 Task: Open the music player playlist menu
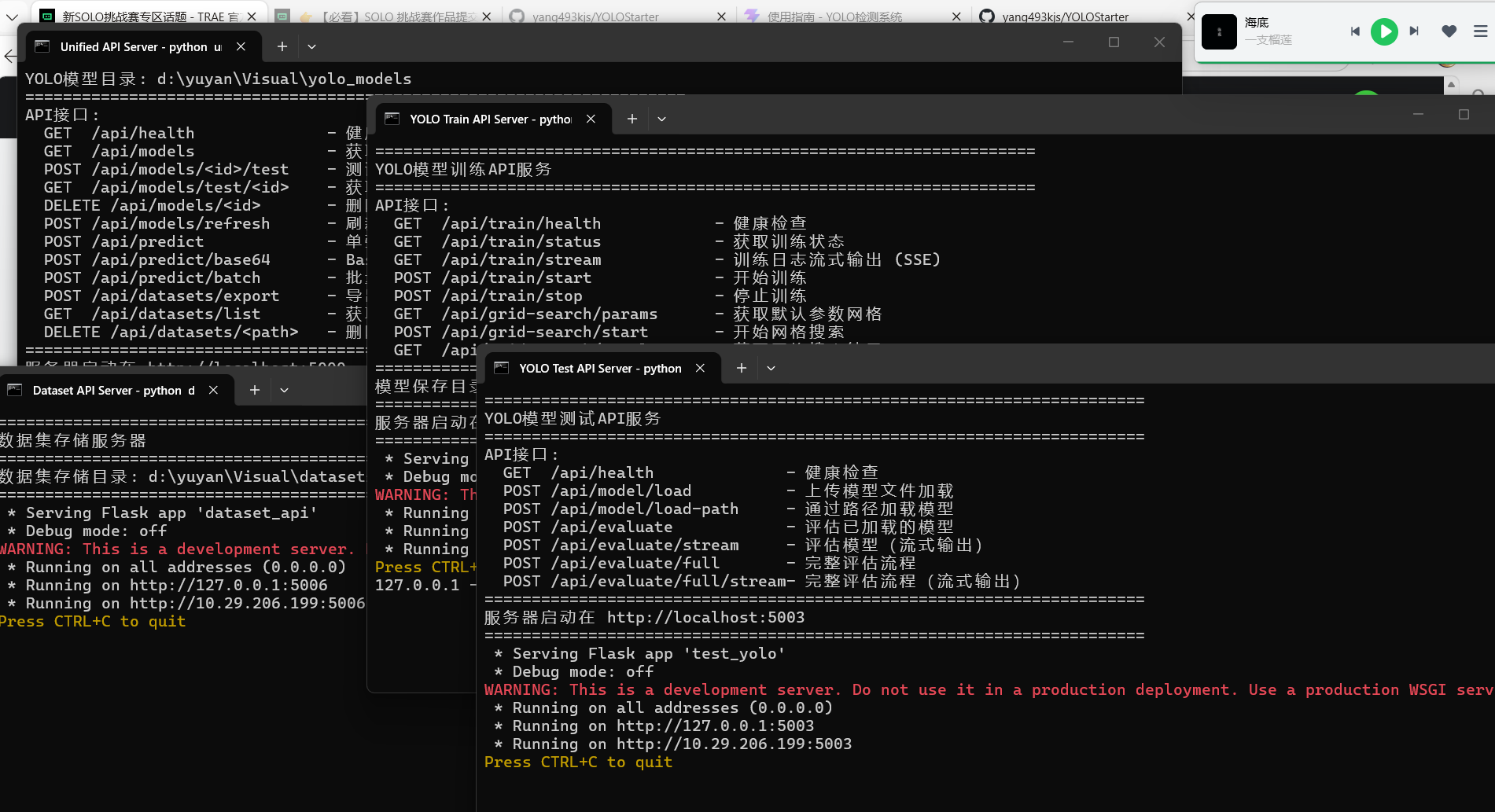[1480, 31]
